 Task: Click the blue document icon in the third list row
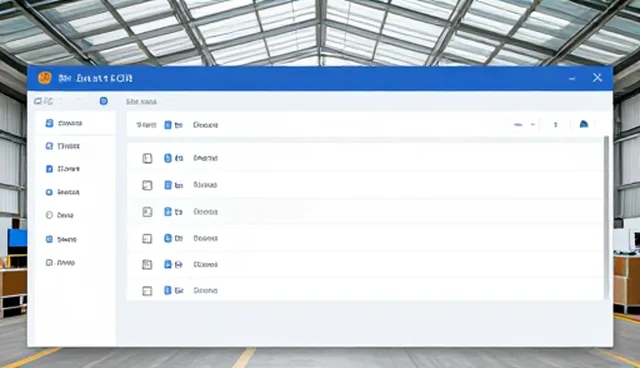[168, 212]
